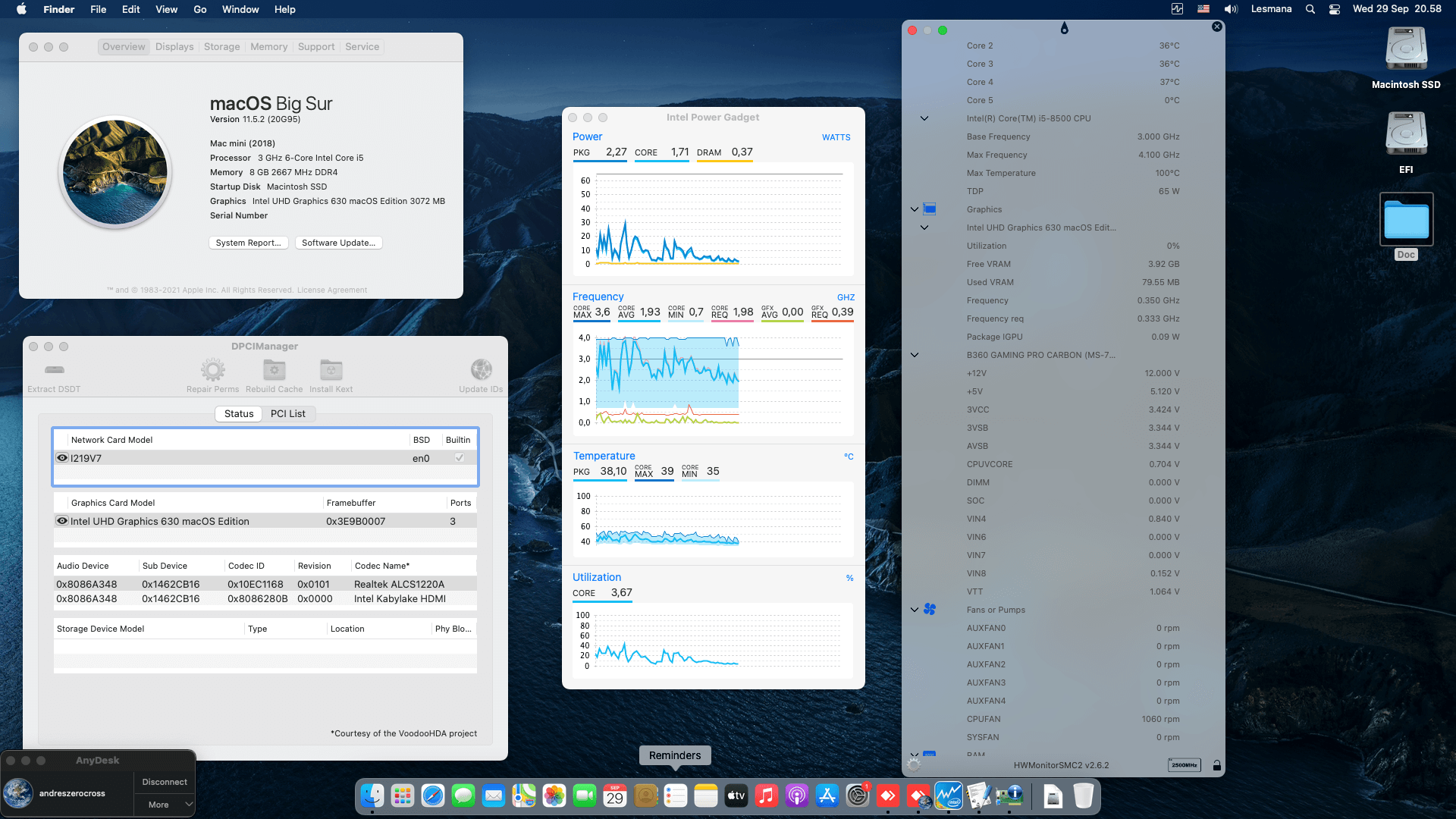This screenshot has height=819, width=1456.
Task: Select Realtek ALCS1220A audio row
Action: pyautogui.click(x=265, y=584)
